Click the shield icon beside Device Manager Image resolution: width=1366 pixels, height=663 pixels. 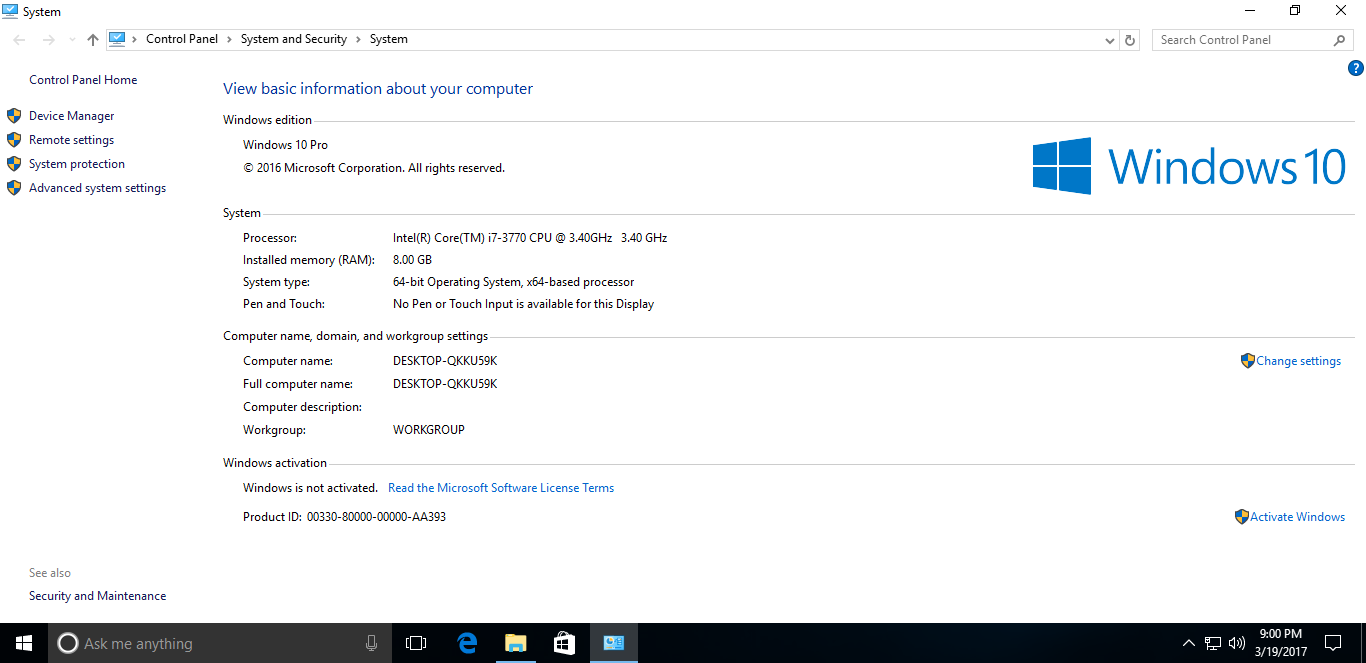coord(14,116)
